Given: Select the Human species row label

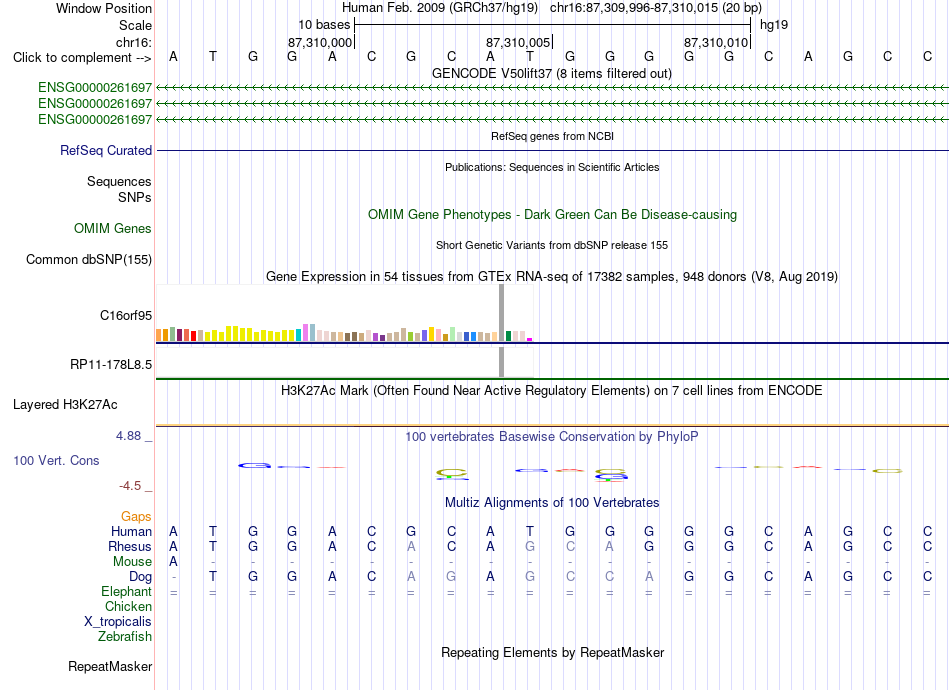Looking at the screenshot, I should click(131, 531).
